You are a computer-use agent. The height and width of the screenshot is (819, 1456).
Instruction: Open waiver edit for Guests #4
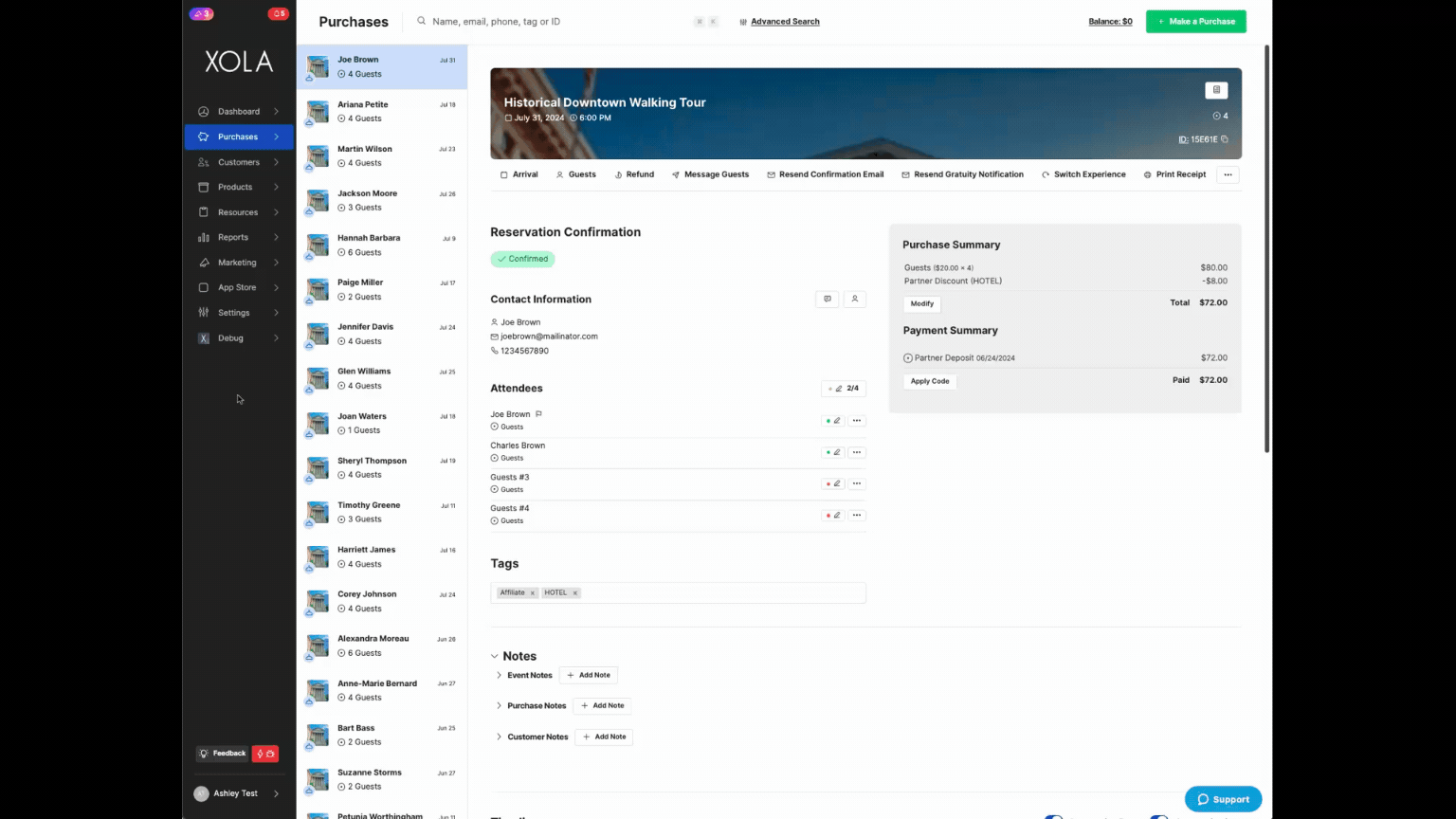pyautogui.click(x=833, y=516)
